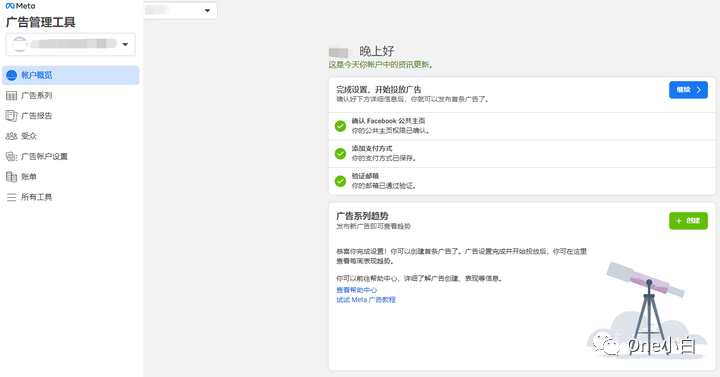This screenshot has width=720, height=377.
Task: Click the 你的支付方式已保存 status text
Action: coord(384,158)
